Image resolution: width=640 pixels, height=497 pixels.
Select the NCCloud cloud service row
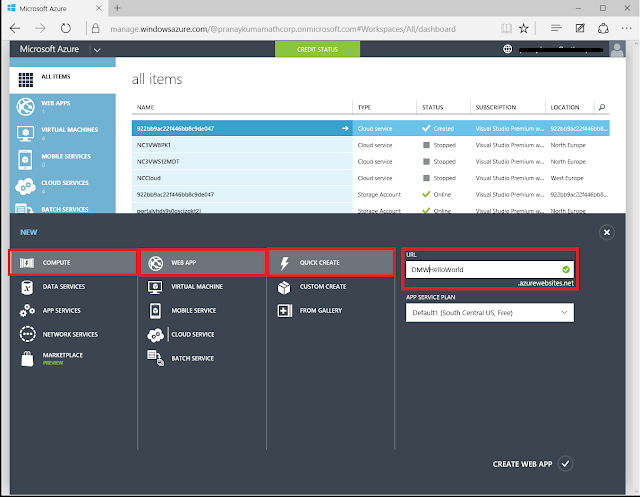click(x=371, y=178)
